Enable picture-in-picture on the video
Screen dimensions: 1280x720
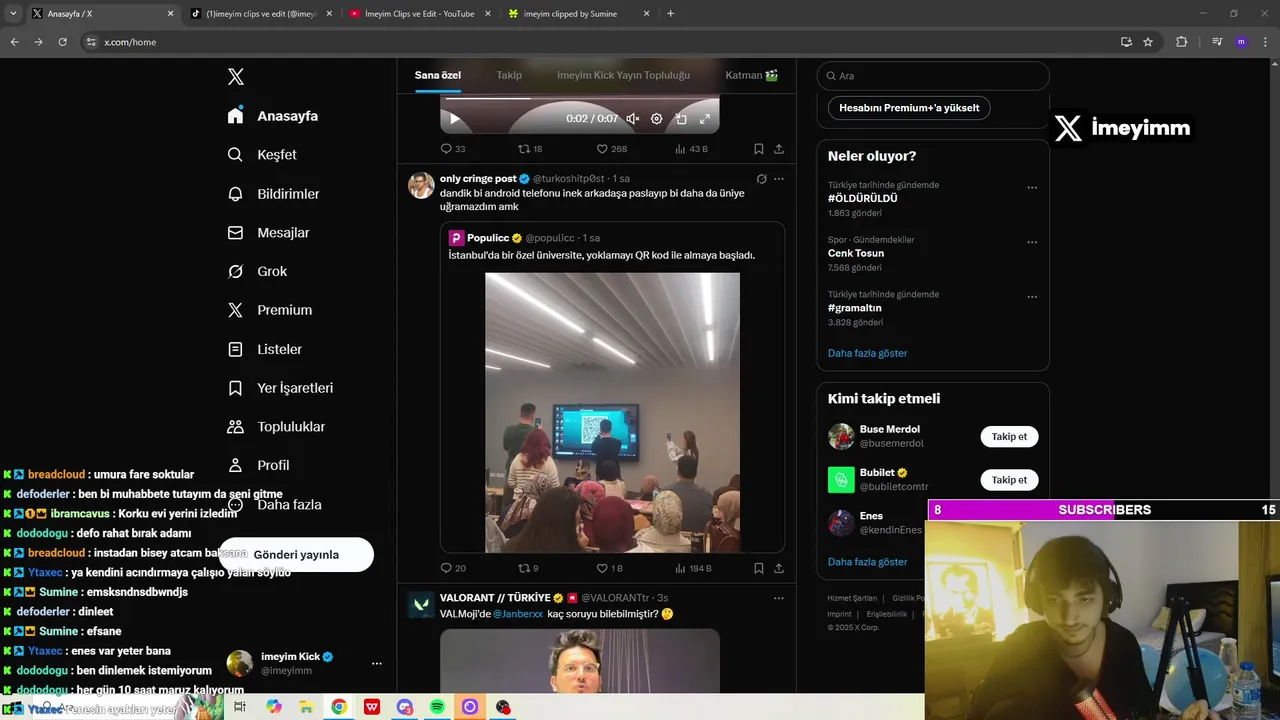[681, 119]
